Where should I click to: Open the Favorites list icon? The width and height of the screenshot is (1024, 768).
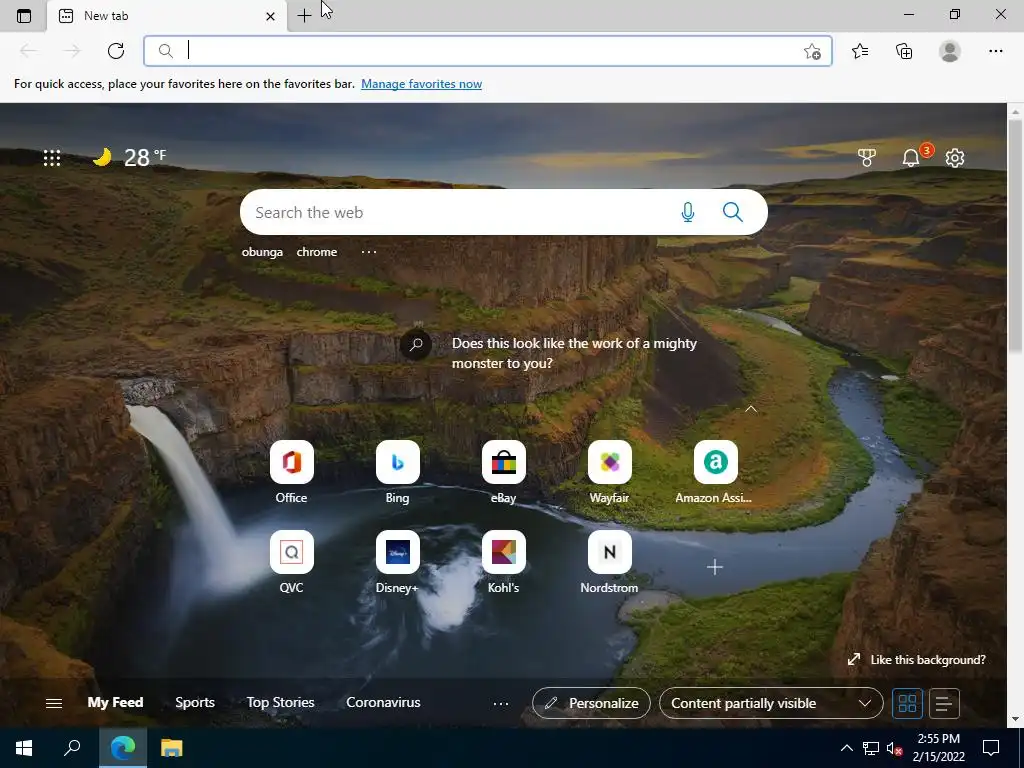[860, 51]
